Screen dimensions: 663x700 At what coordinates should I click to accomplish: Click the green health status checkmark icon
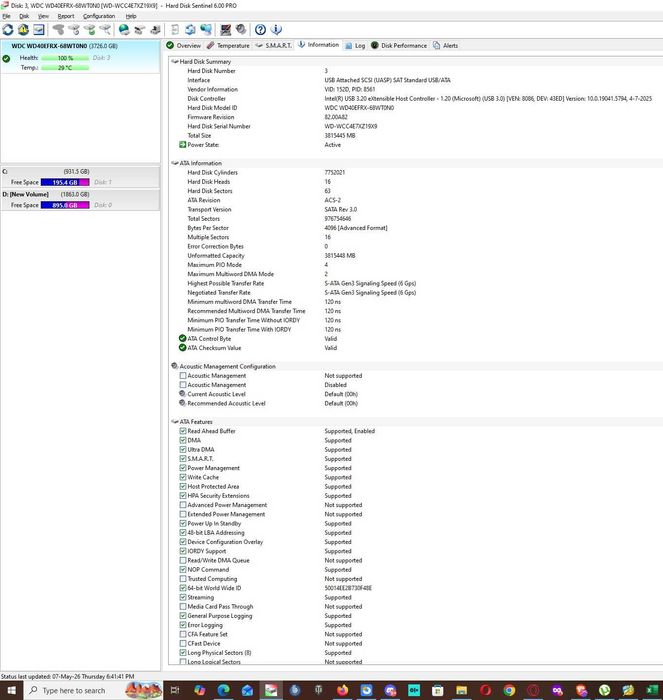(x=6, y=58)
